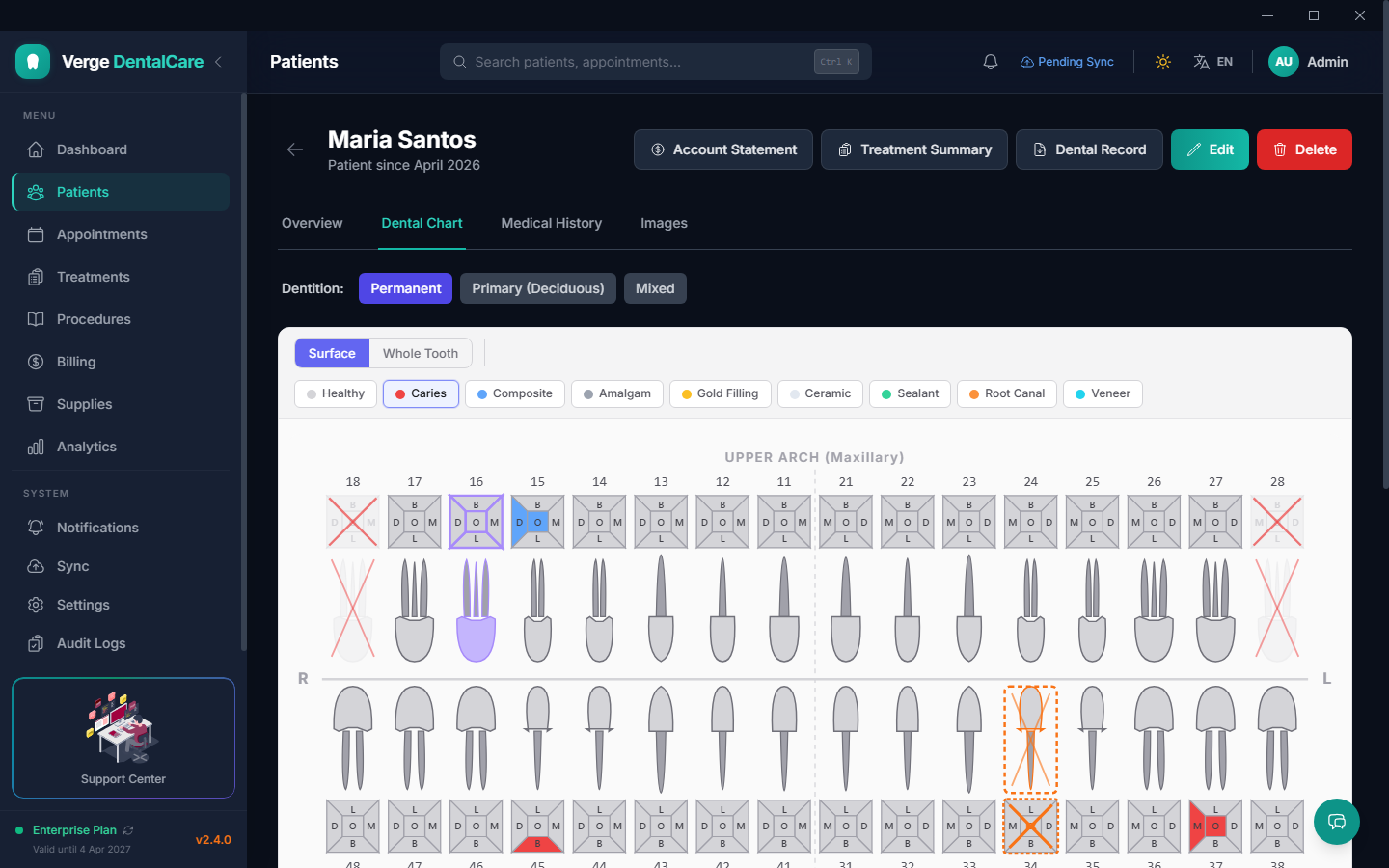Screen dimensions: 1389x868
Task: Choose the Veneer condition chip
Action: [x=1103, y=393]
